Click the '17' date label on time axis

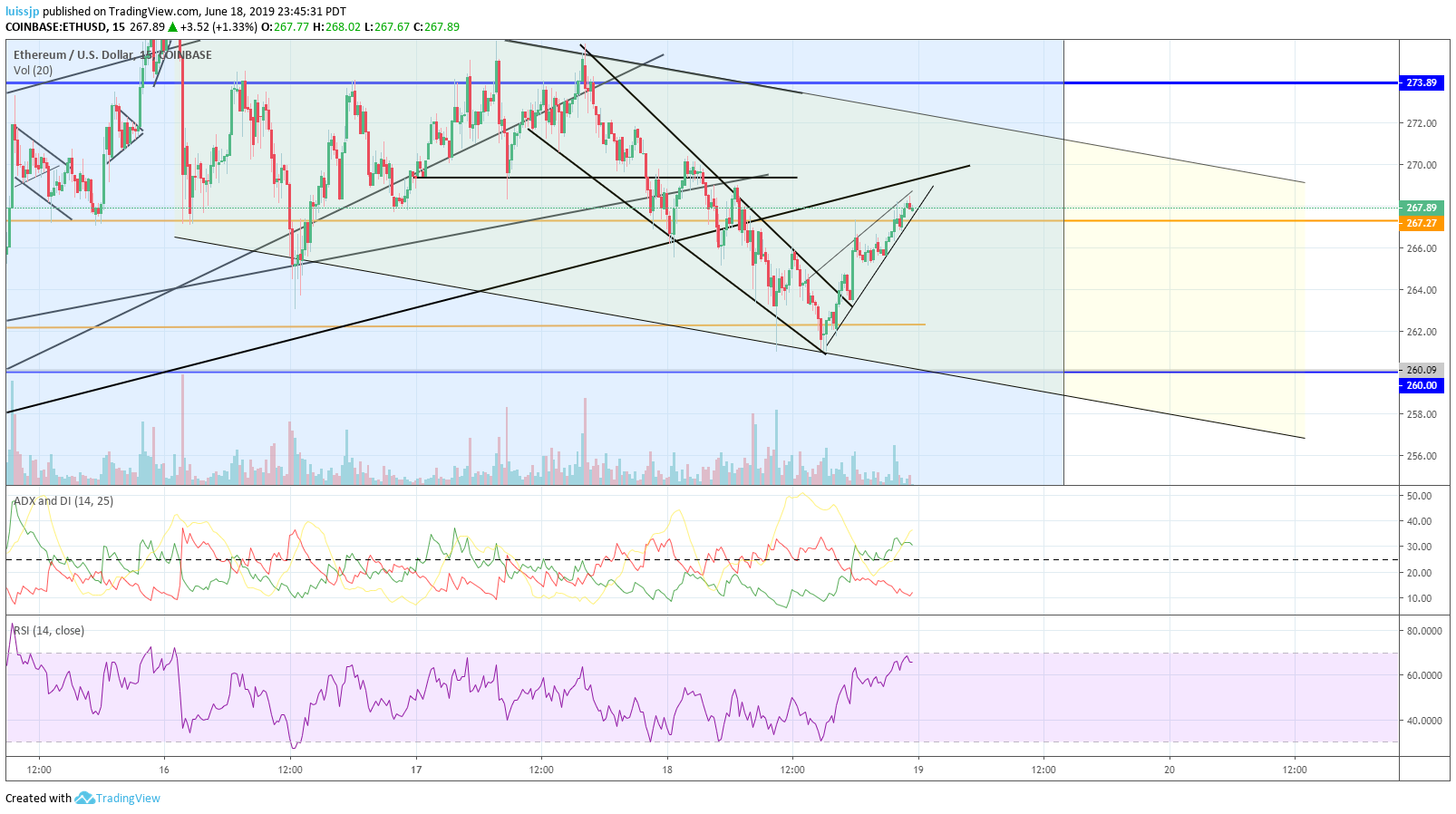[x=416, y=770]
